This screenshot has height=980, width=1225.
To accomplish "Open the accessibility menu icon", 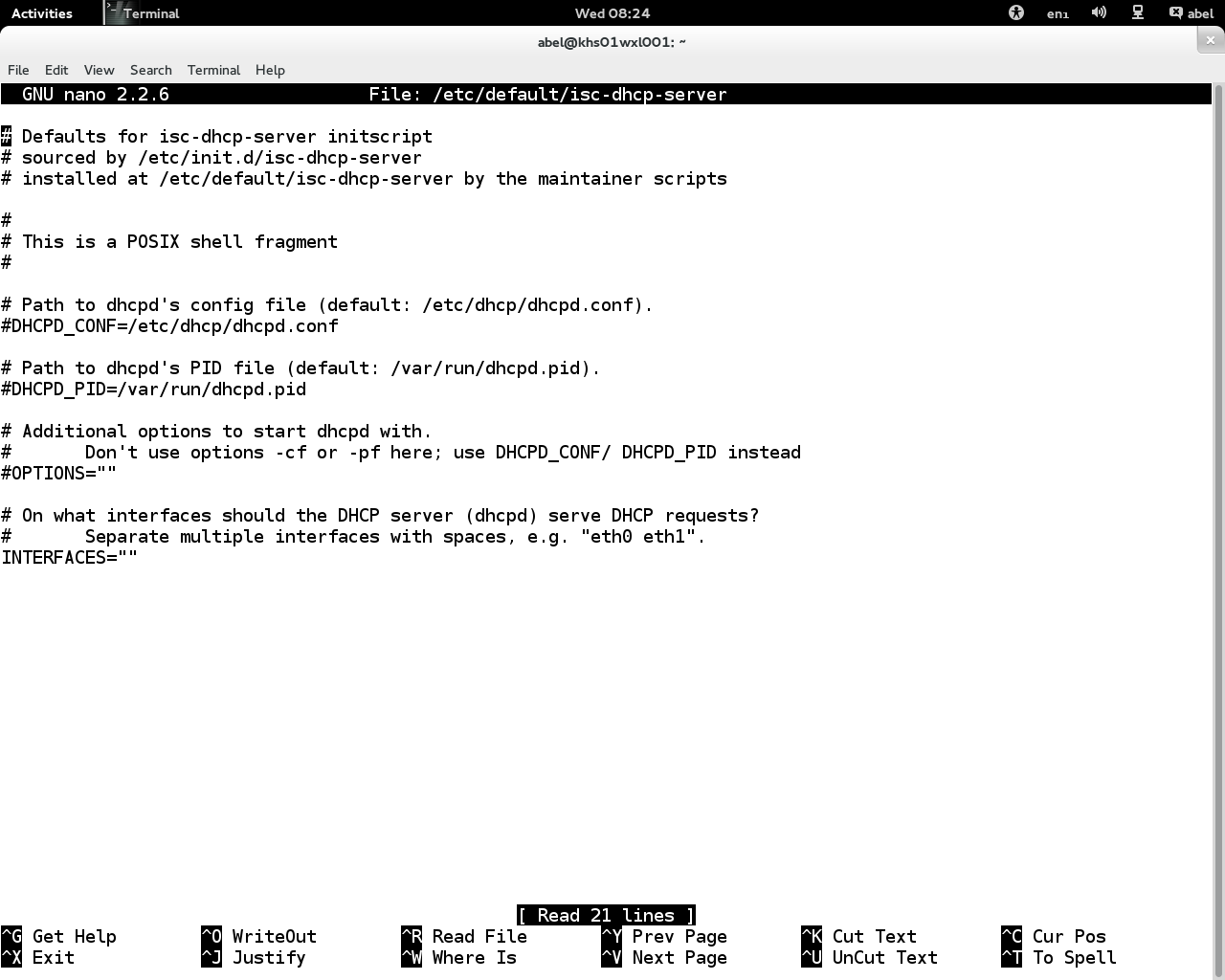I will [x=1016, y=12].
